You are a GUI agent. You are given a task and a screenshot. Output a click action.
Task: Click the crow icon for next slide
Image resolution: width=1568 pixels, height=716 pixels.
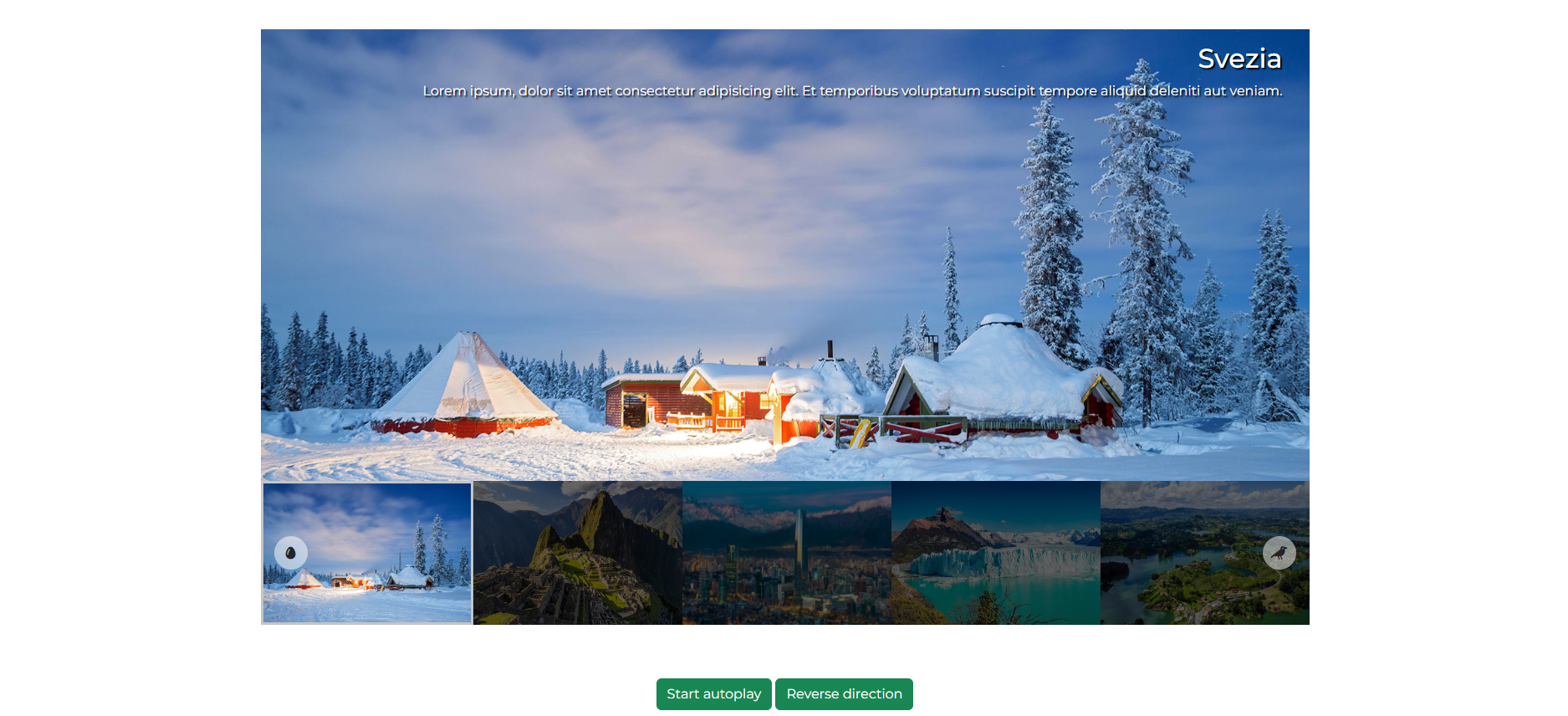(1279, 553)
